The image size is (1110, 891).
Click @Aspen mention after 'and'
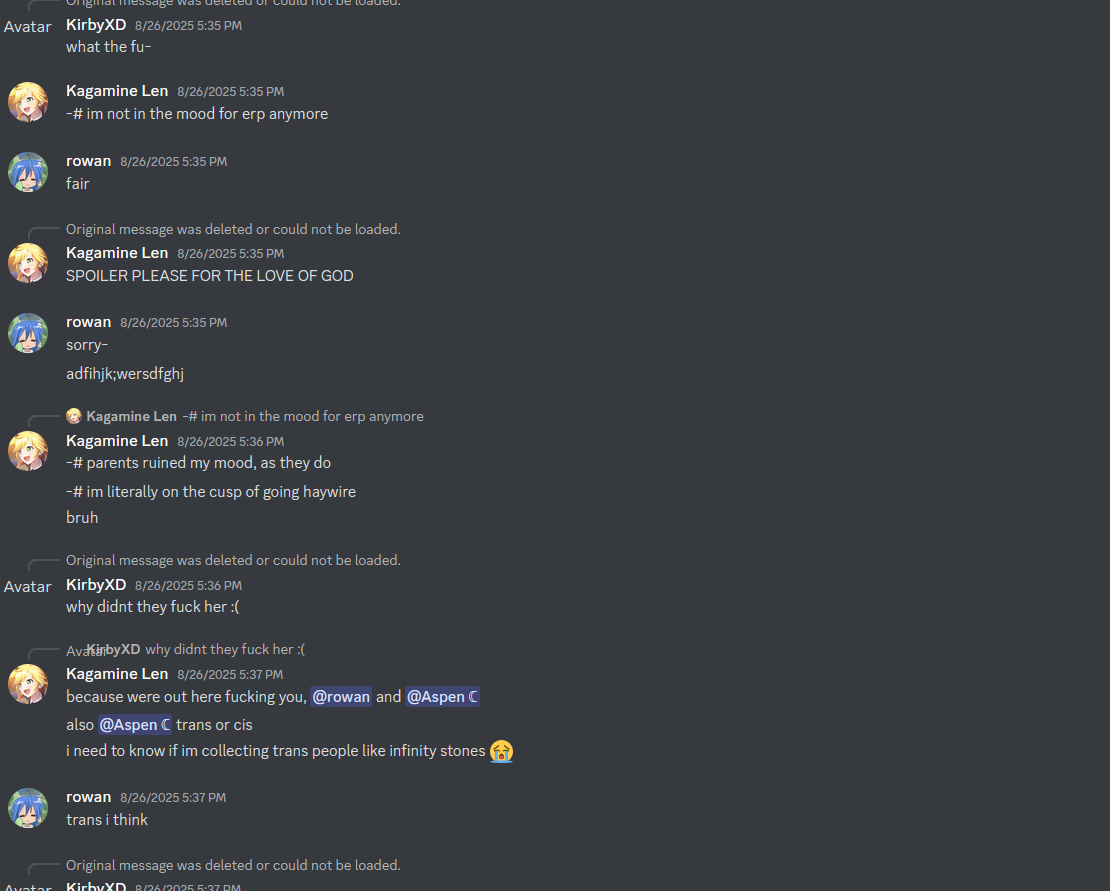(442, 697)
